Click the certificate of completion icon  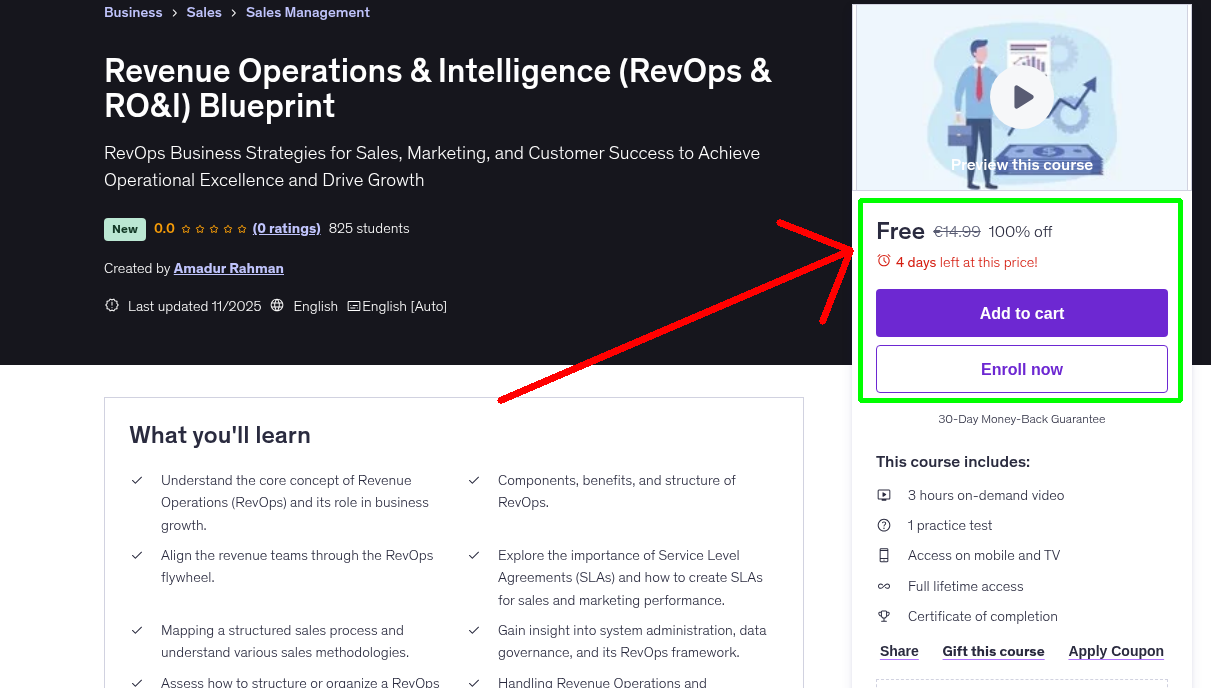(x=884, y=616)
